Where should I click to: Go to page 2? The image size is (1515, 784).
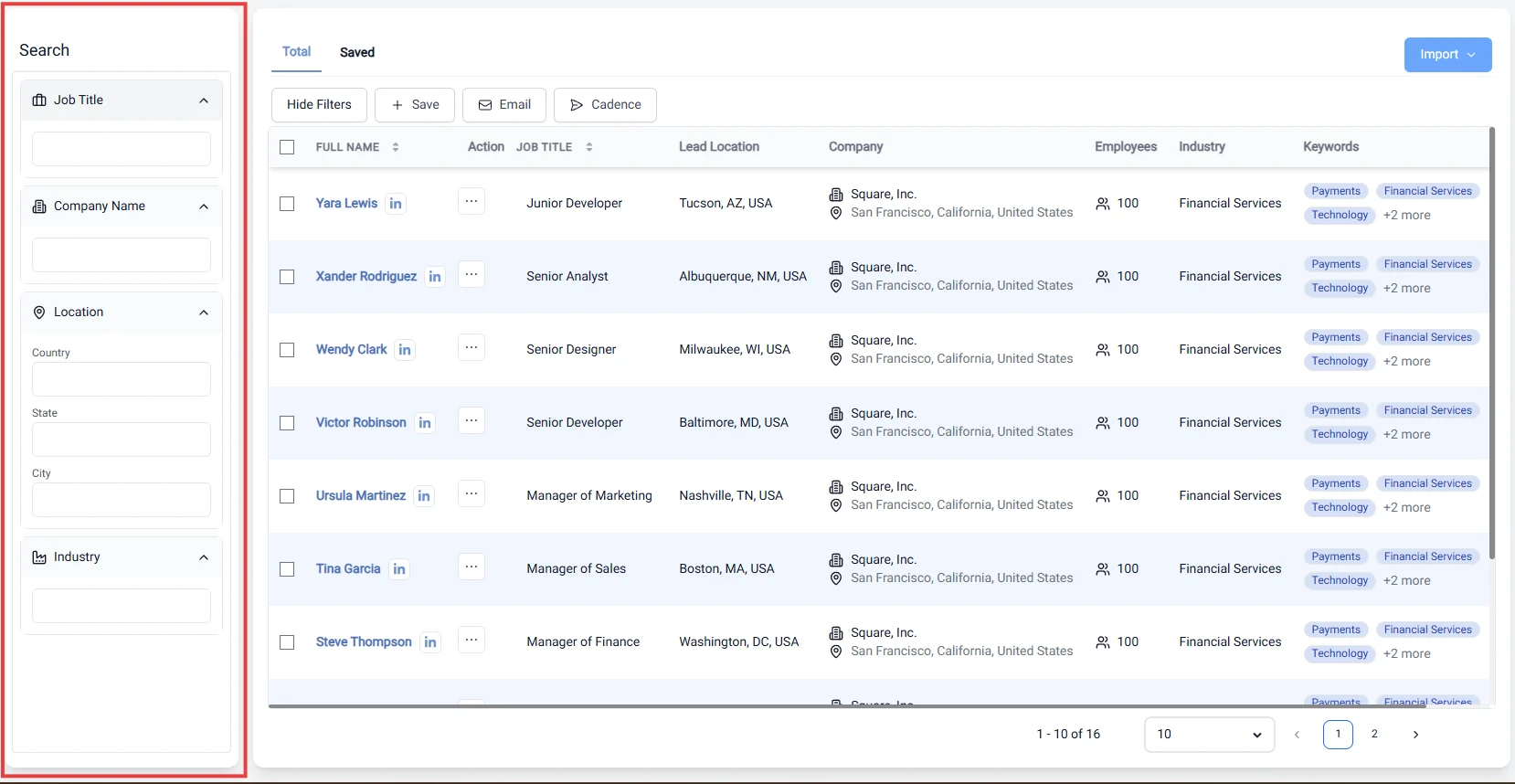[1374, 734]
